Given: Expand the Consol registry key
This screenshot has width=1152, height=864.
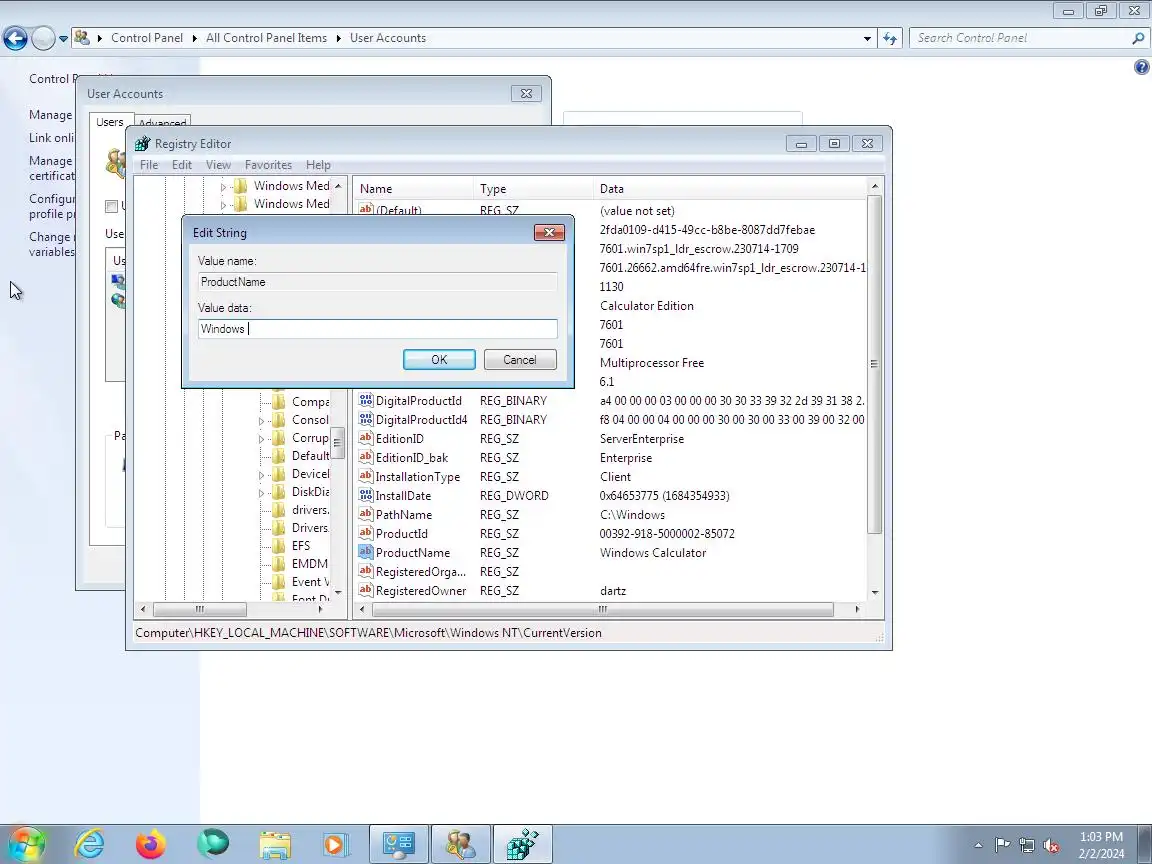Looking at the screenshot, I should tap(261, 420).
